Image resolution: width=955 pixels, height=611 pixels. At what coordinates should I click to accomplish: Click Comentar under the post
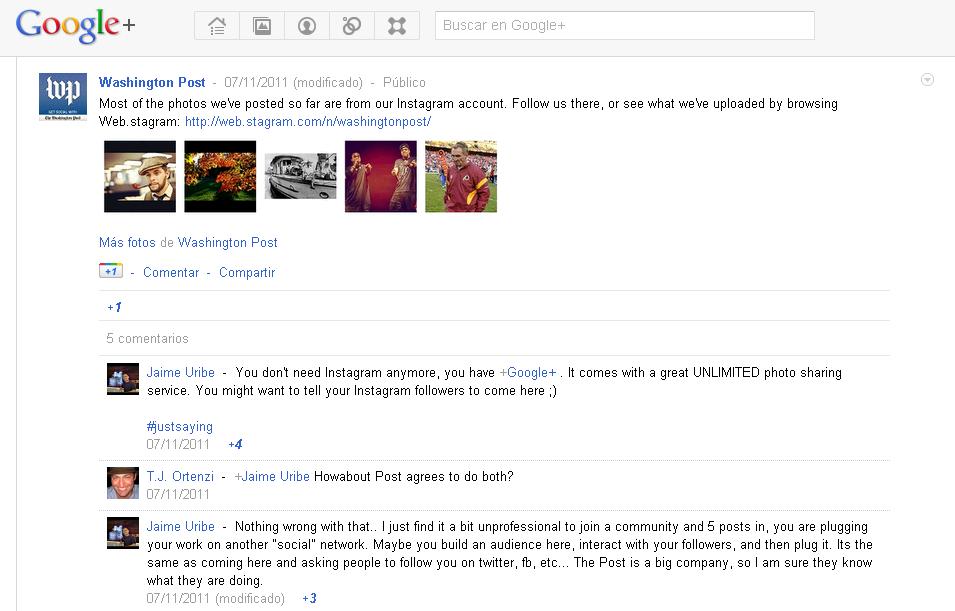(x=171, y=272)
